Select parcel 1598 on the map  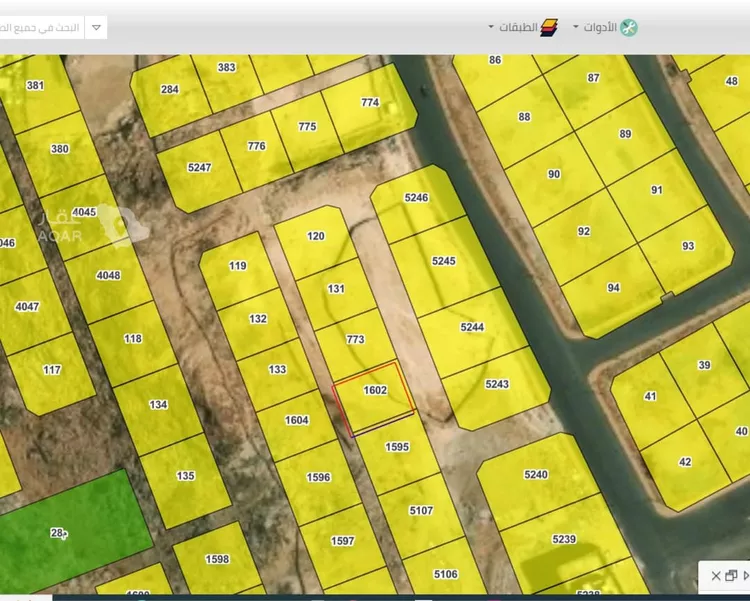(217, 559)
